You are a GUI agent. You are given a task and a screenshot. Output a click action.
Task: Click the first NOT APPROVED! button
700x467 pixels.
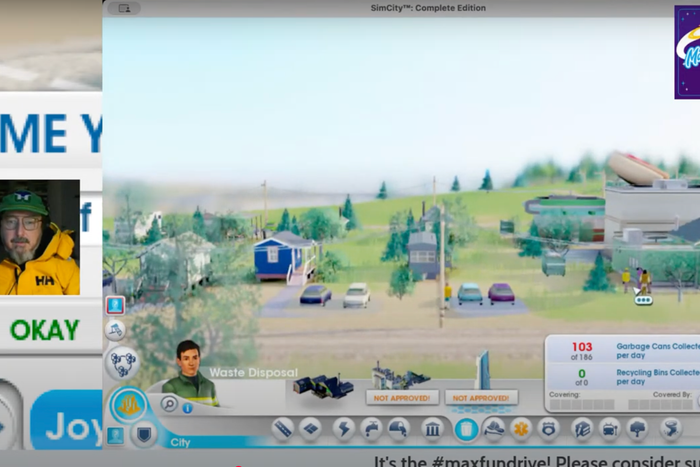pyautogui.click(x=402, y=398)
